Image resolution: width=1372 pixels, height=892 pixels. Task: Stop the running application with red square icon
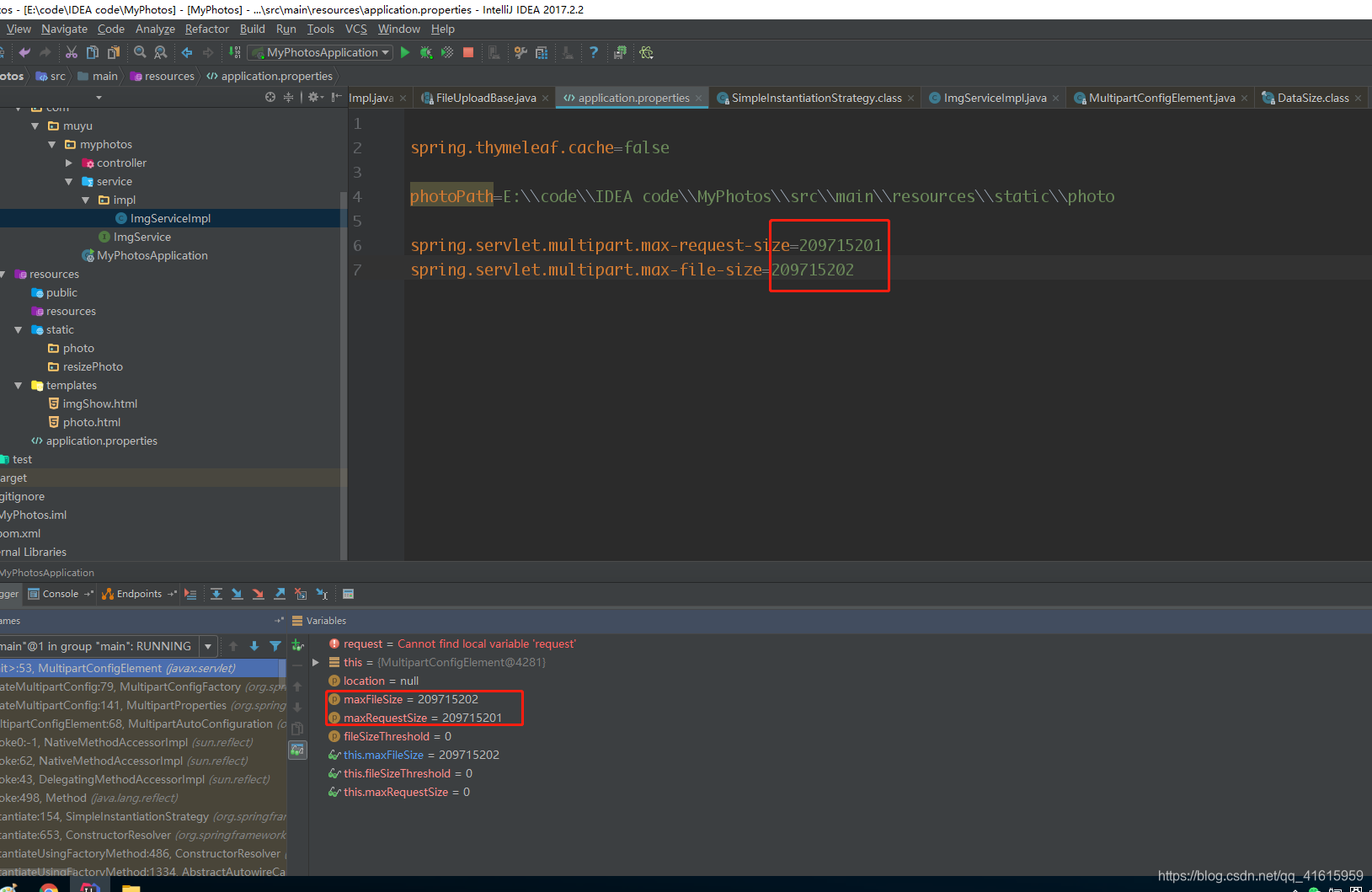(468, 52)
